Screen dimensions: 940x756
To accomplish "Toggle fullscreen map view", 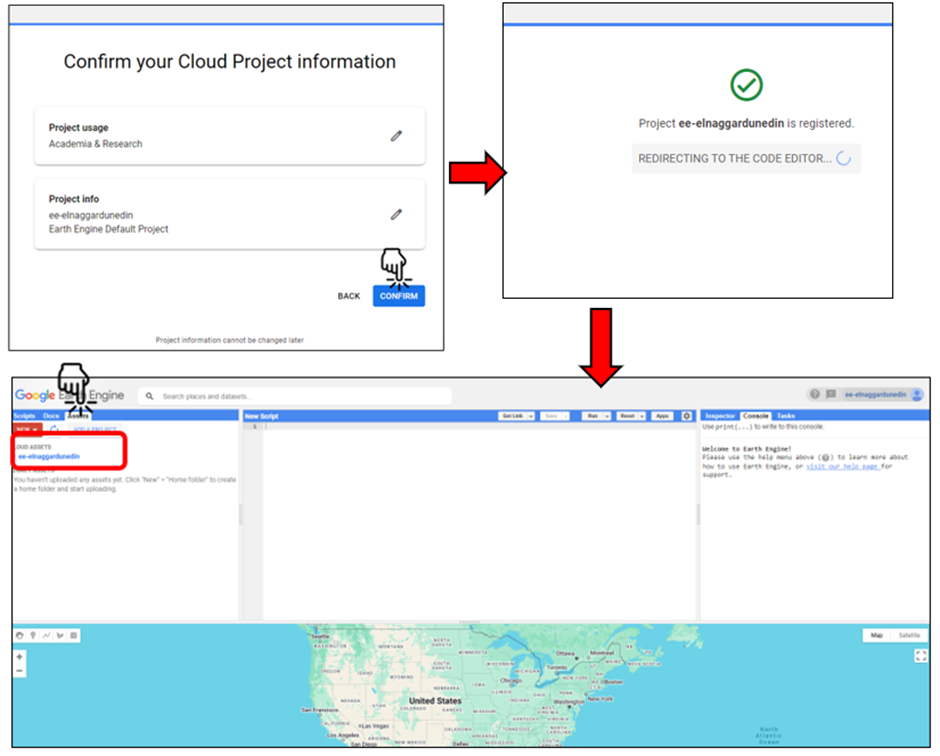I will [921, 656].
